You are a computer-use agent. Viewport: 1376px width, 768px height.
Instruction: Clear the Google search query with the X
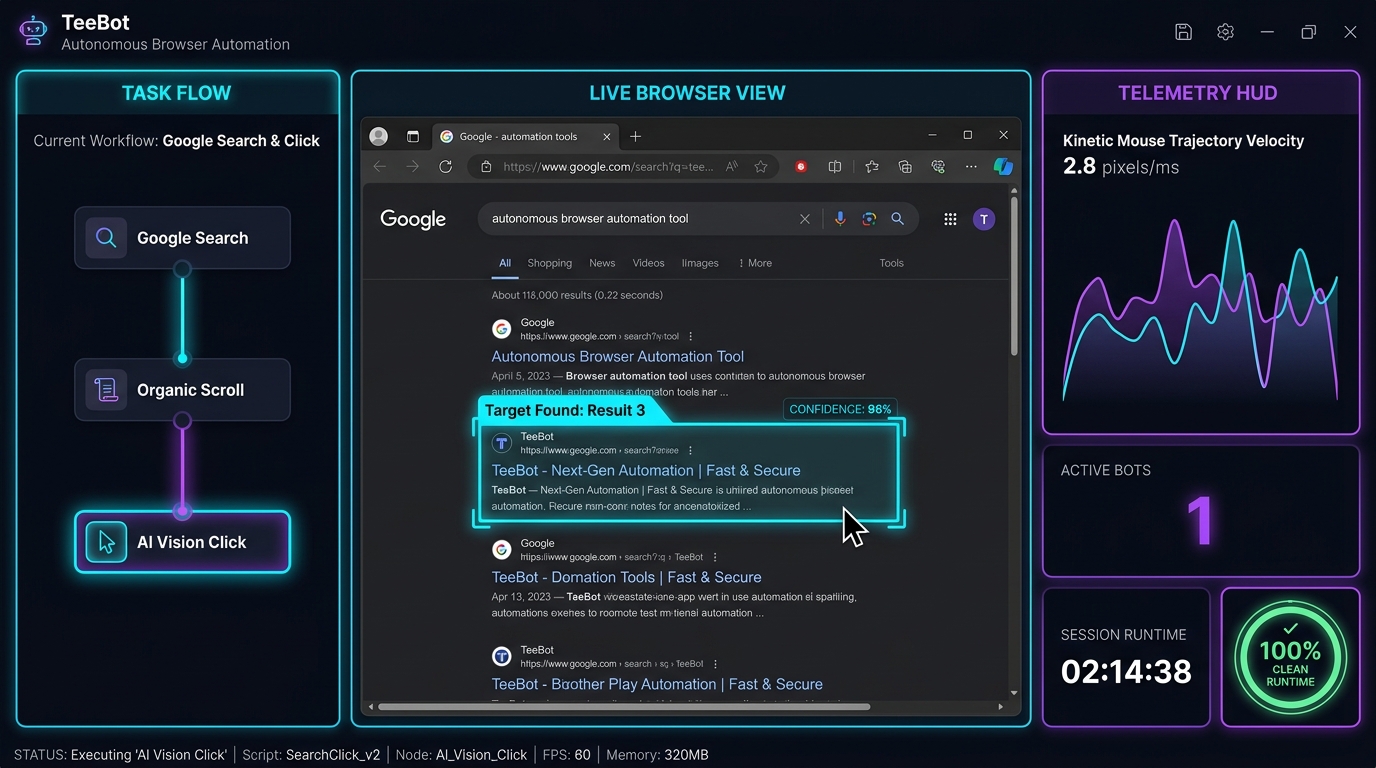tap(805, 219)
